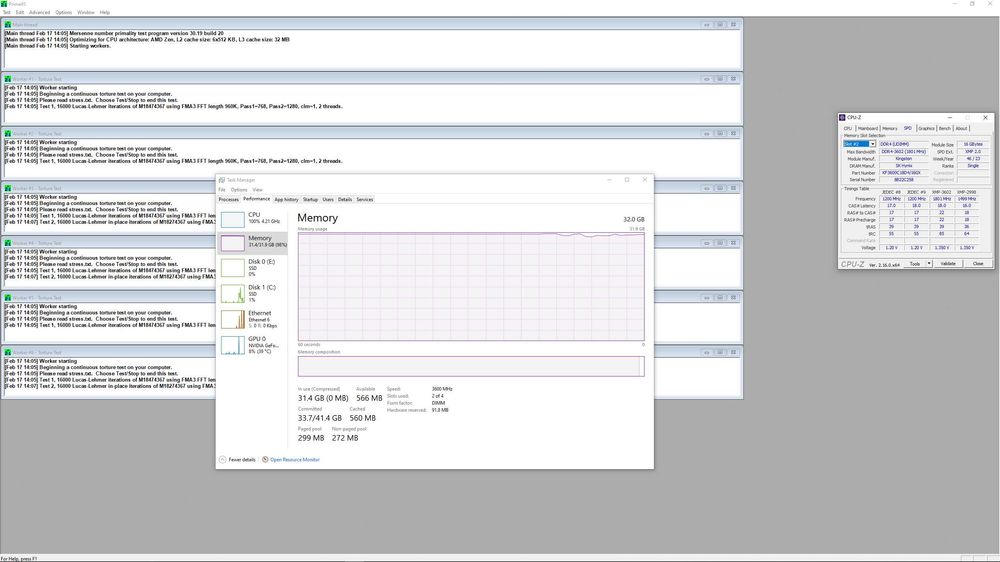Open the Startup tab in Task Manager
This screenshot has height=562, width=1000.
point(310,199)
